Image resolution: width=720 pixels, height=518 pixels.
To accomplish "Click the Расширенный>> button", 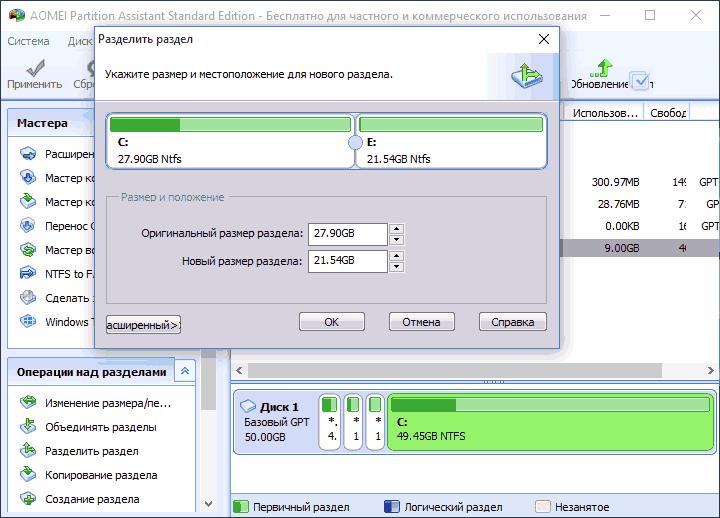I will tap(143, 325).
